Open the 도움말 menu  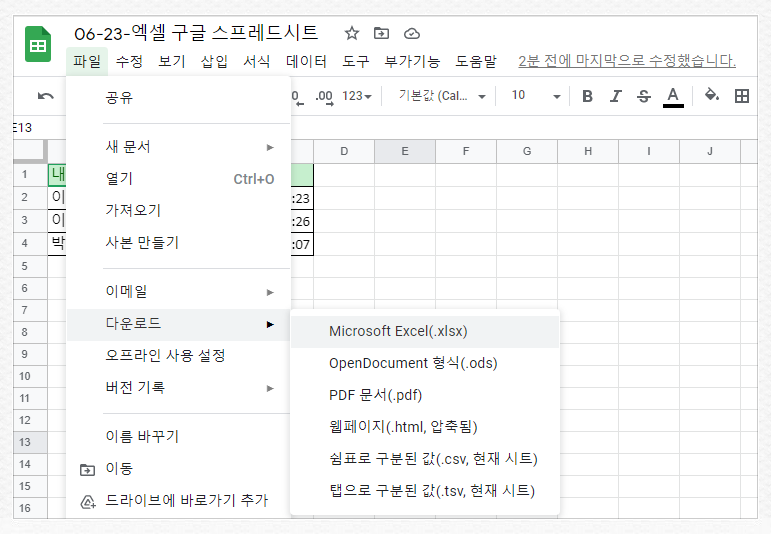pos(476,61)
